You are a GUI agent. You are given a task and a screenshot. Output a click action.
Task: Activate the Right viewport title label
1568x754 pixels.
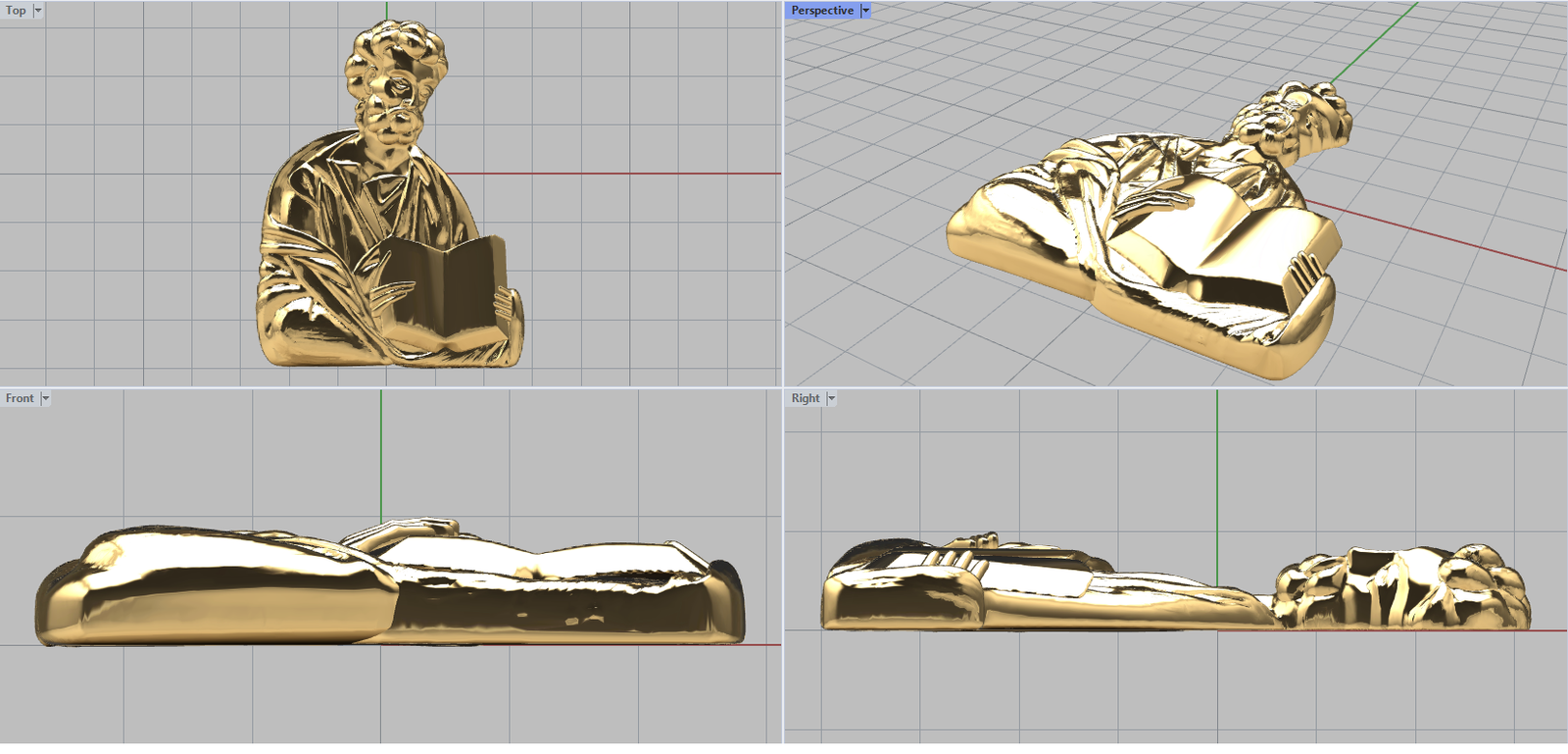coord(806,398)
